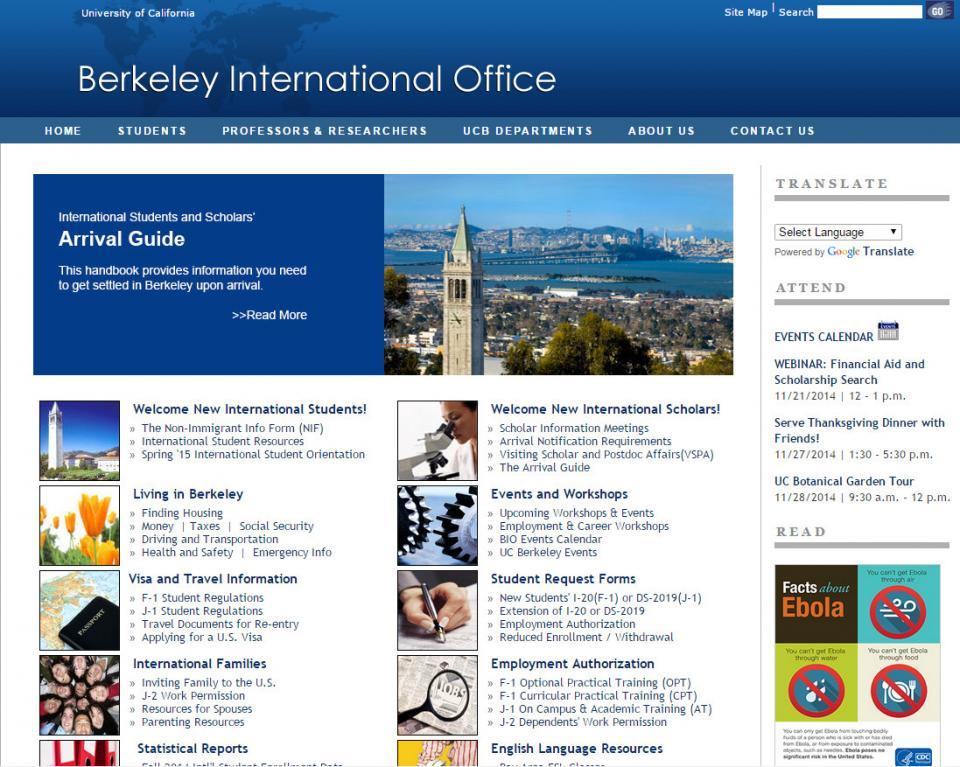Viewport: 960px width, 767px height.
Task: Open Scholar Information Meetings link
Action: pyautogui.click(x=574, y=428)
